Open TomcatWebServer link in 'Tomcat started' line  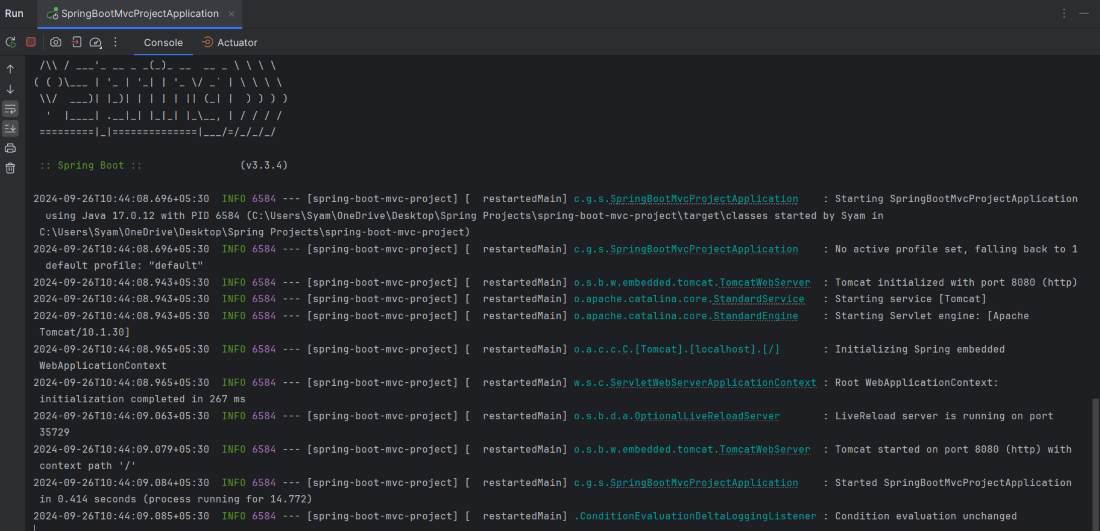[765, 450]
